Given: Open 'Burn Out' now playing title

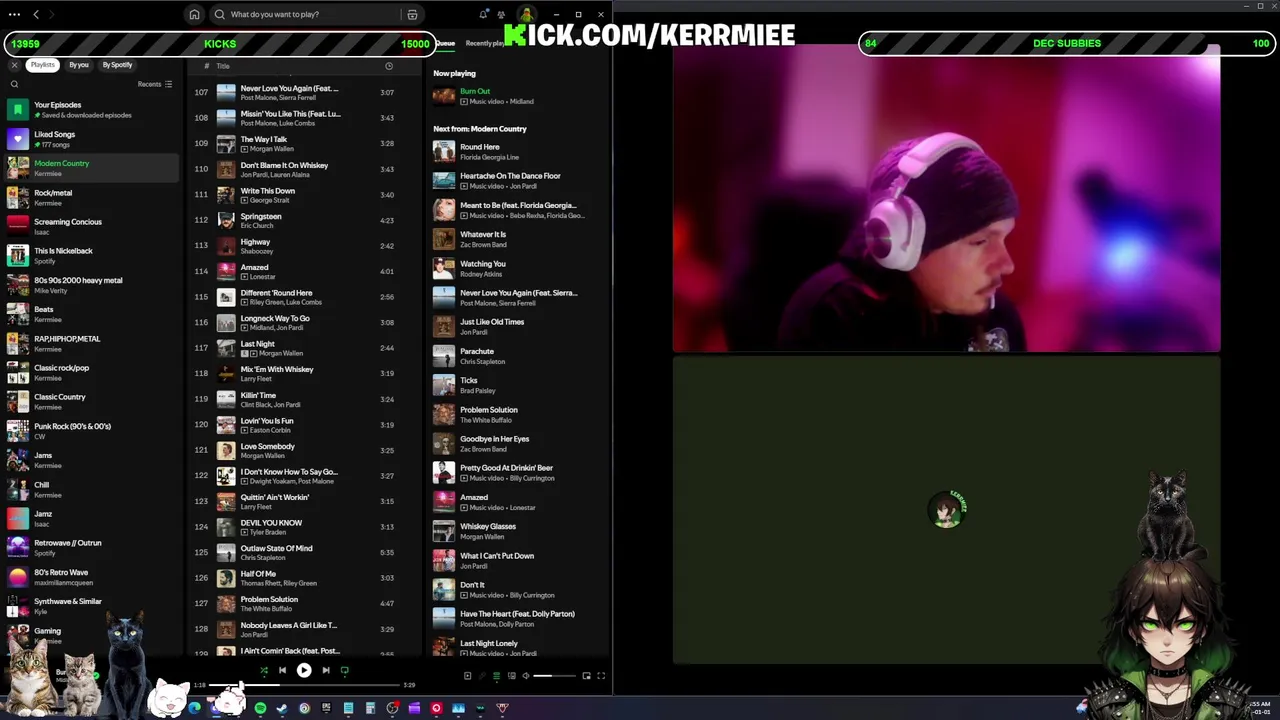Looking at the screenshot, I should coord(475,91).
